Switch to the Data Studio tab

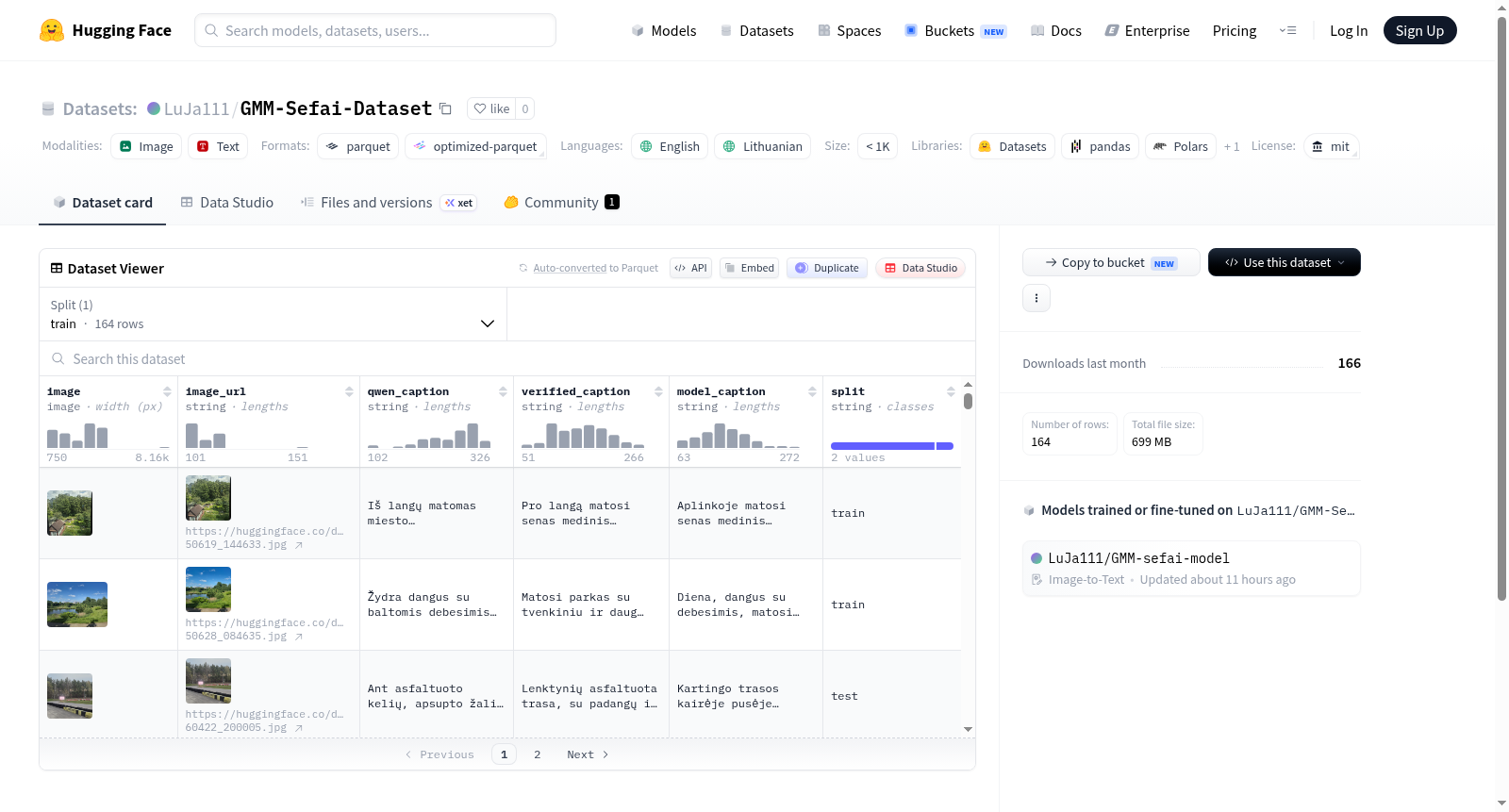point(227,202)
